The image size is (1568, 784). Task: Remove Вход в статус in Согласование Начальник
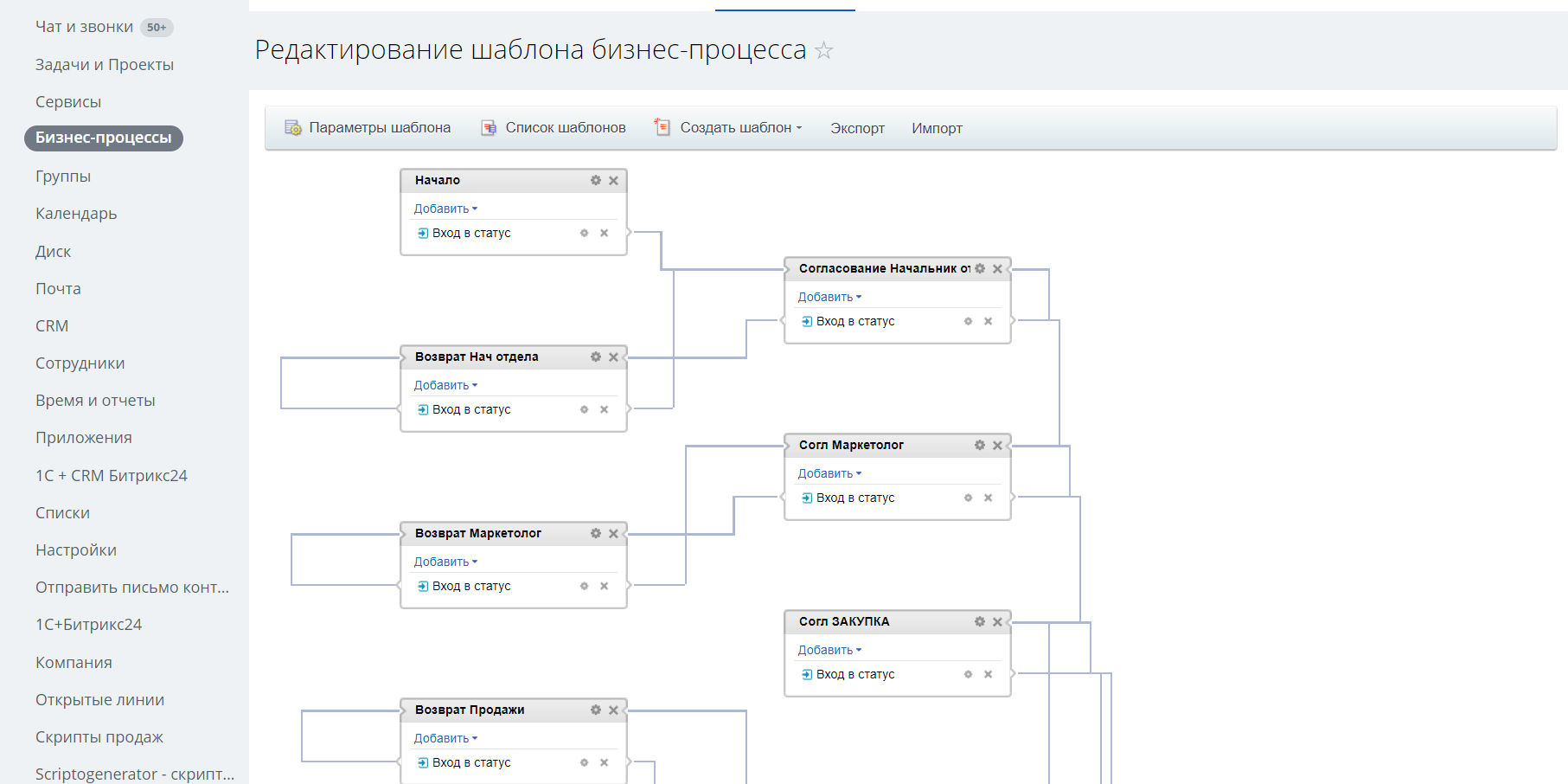click(988, 321)
